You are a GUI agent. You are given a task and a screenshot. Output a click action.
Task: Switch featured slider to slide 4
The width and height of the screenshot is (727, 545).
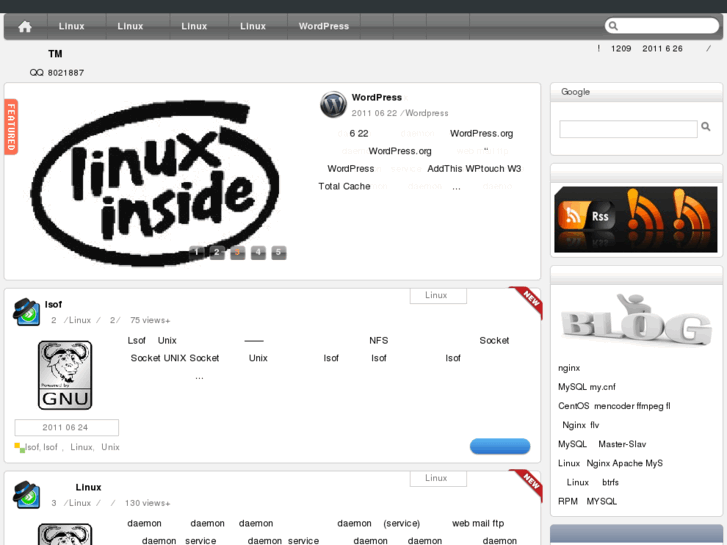click(x=258, y=252)
